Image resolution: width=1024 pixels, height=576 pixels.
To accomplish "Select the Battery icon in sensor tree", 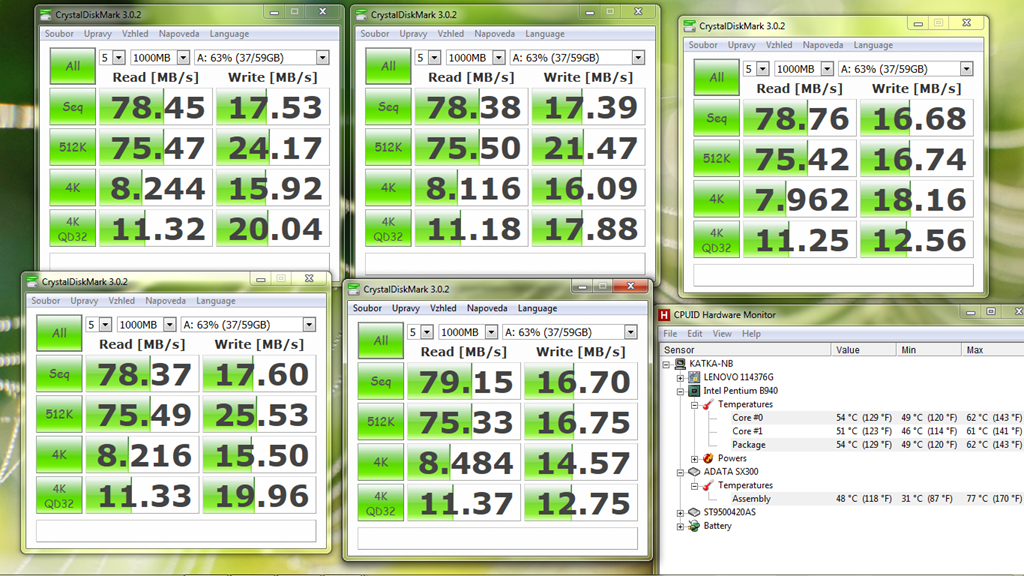I will tap(694, 526).
